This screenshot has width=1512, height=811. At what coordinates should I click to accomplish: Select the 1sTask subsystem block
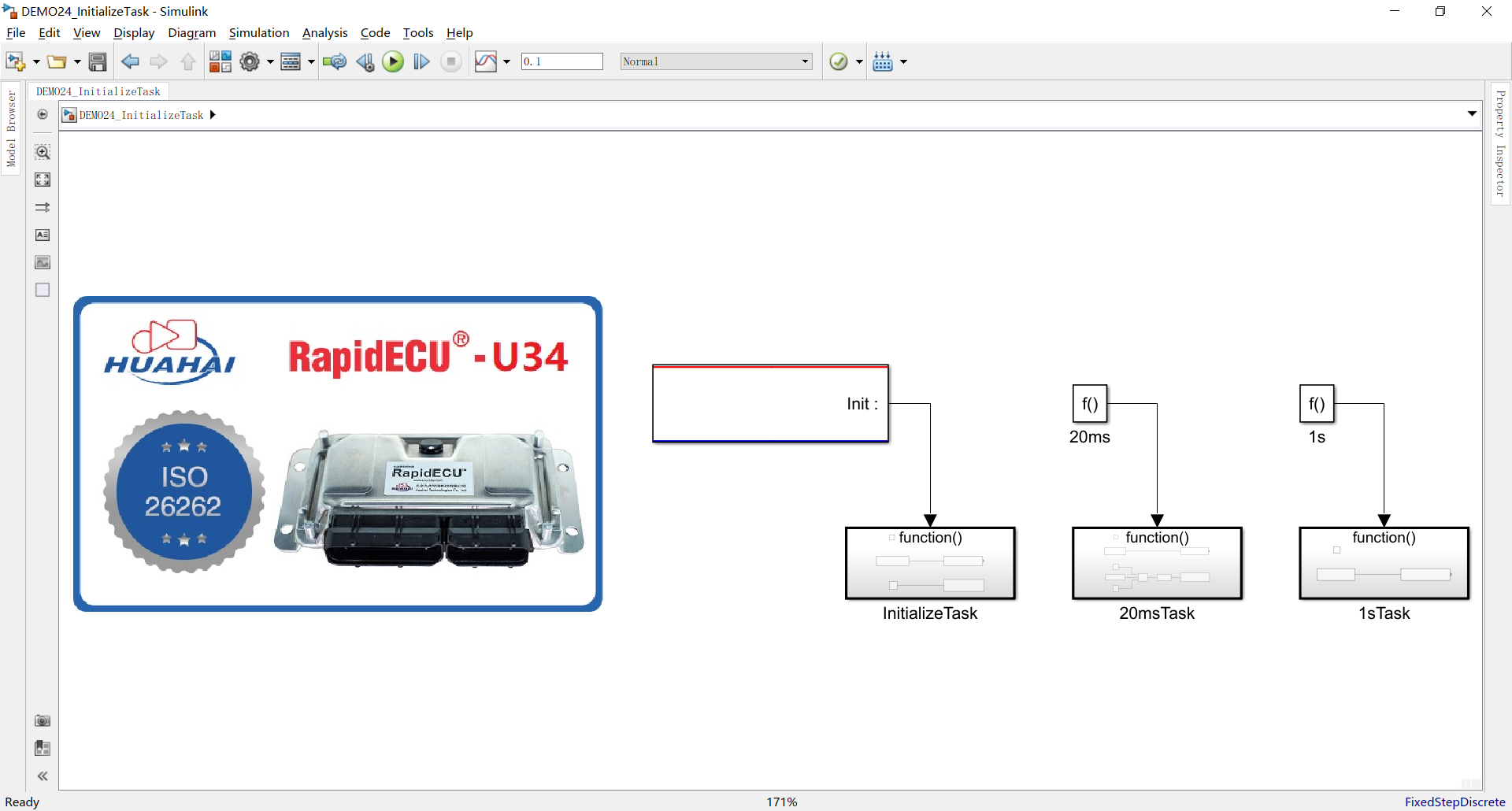(1384, 564)
